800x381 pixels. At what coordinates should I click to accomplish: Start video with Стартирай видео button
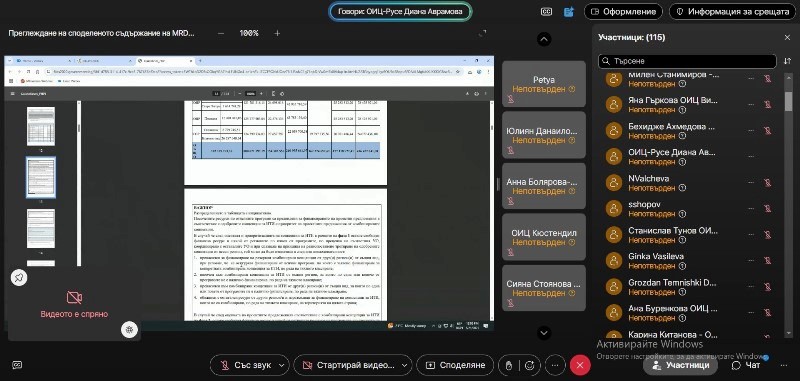coord(347,365)
